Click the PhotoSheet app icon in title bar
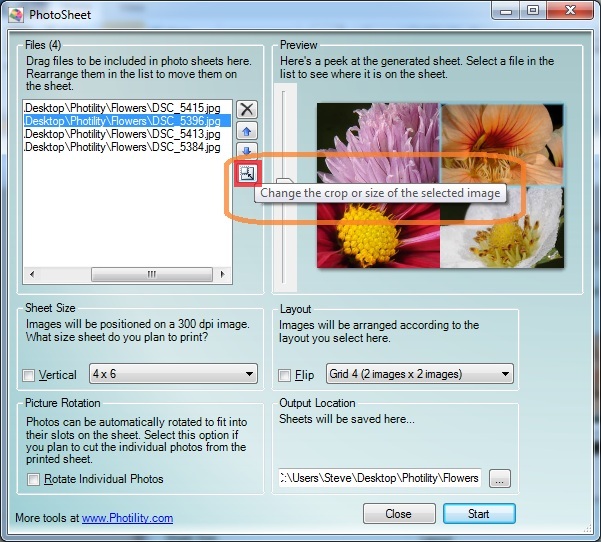The image size is (601, 542). click(16, 15)
